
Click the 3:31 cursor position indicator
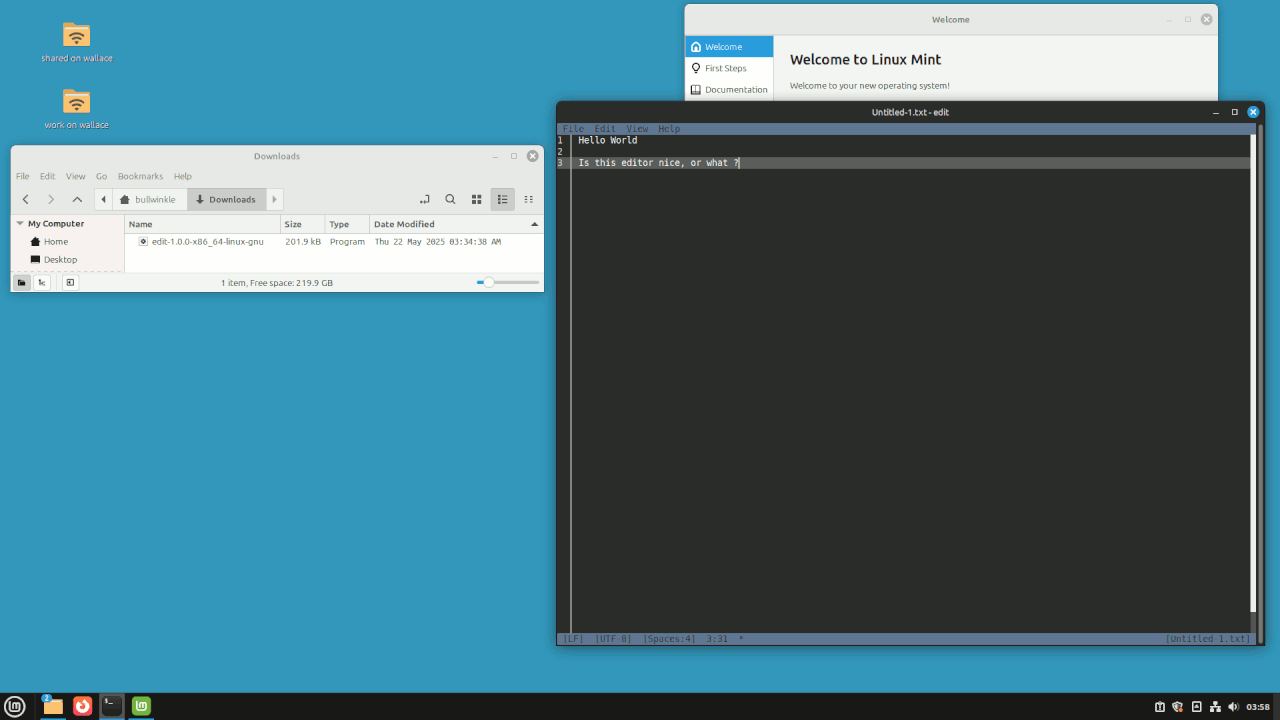click(x=717, y=638)
